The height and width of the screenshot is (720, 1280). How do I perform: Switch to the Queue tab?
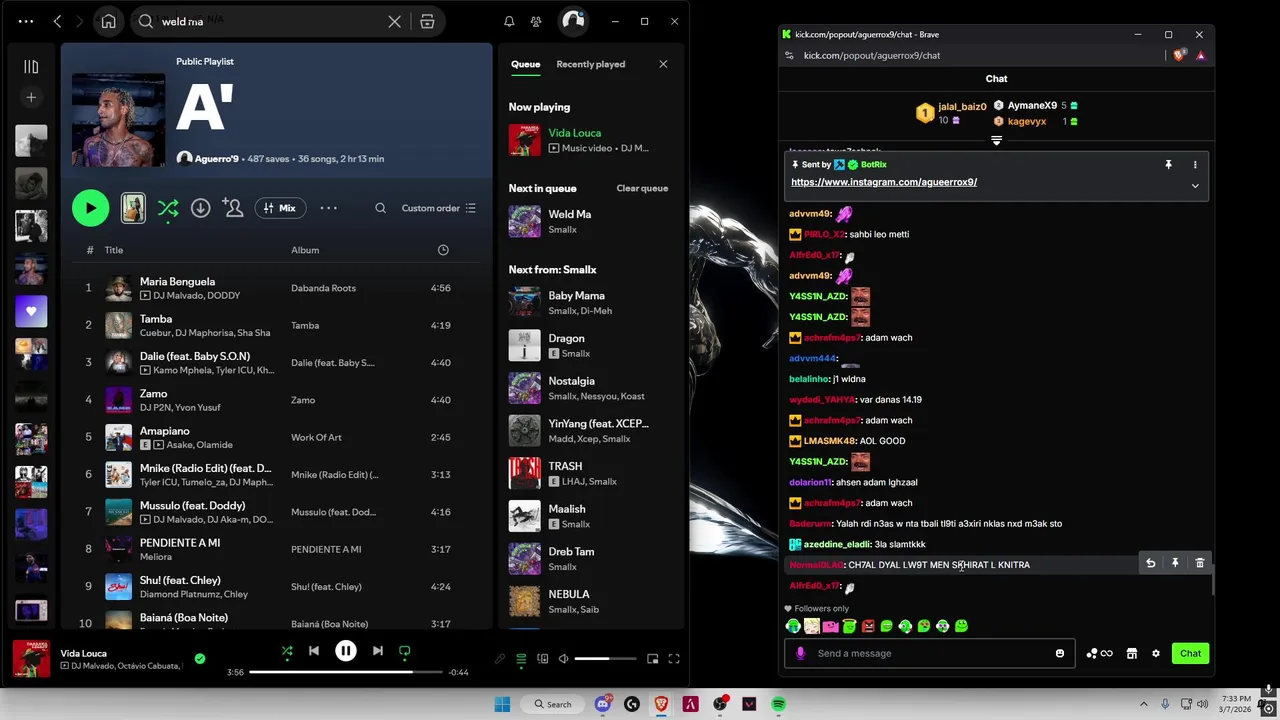525,64
